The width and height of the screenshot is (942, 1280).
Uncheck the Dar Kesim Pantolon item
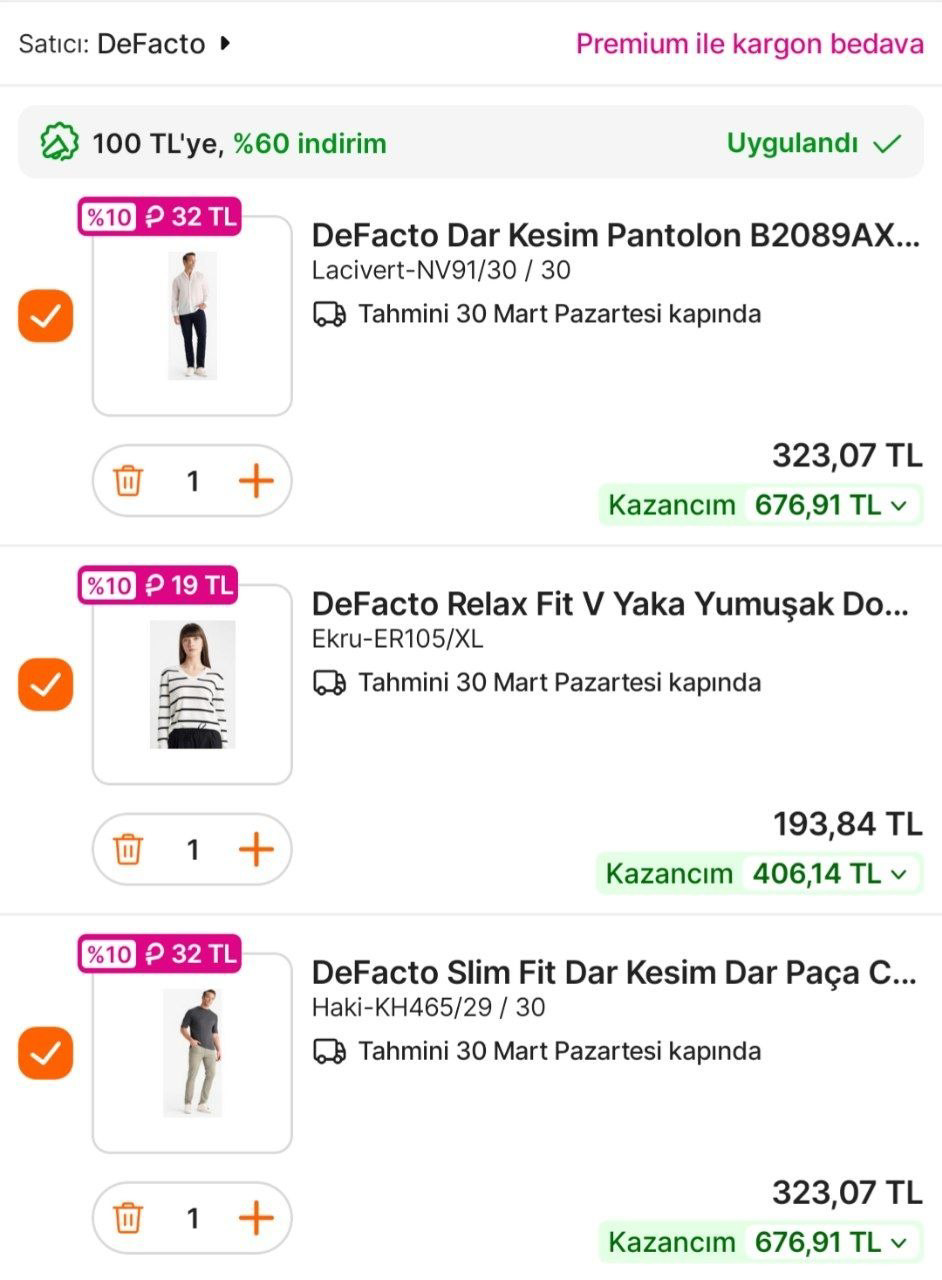click(46, 316)
